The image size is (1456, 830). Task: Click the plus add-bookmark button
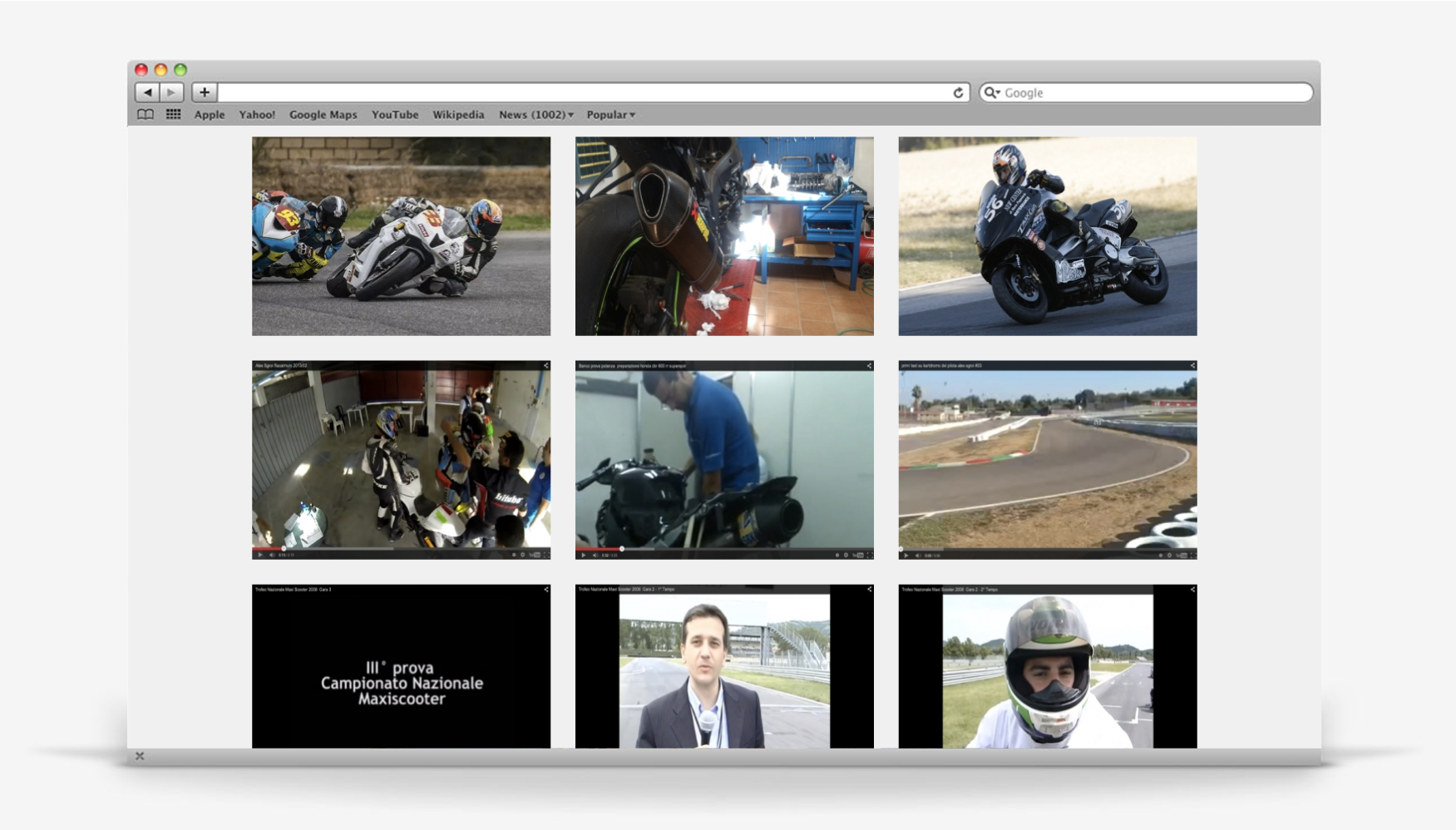(x=205, y=92)
